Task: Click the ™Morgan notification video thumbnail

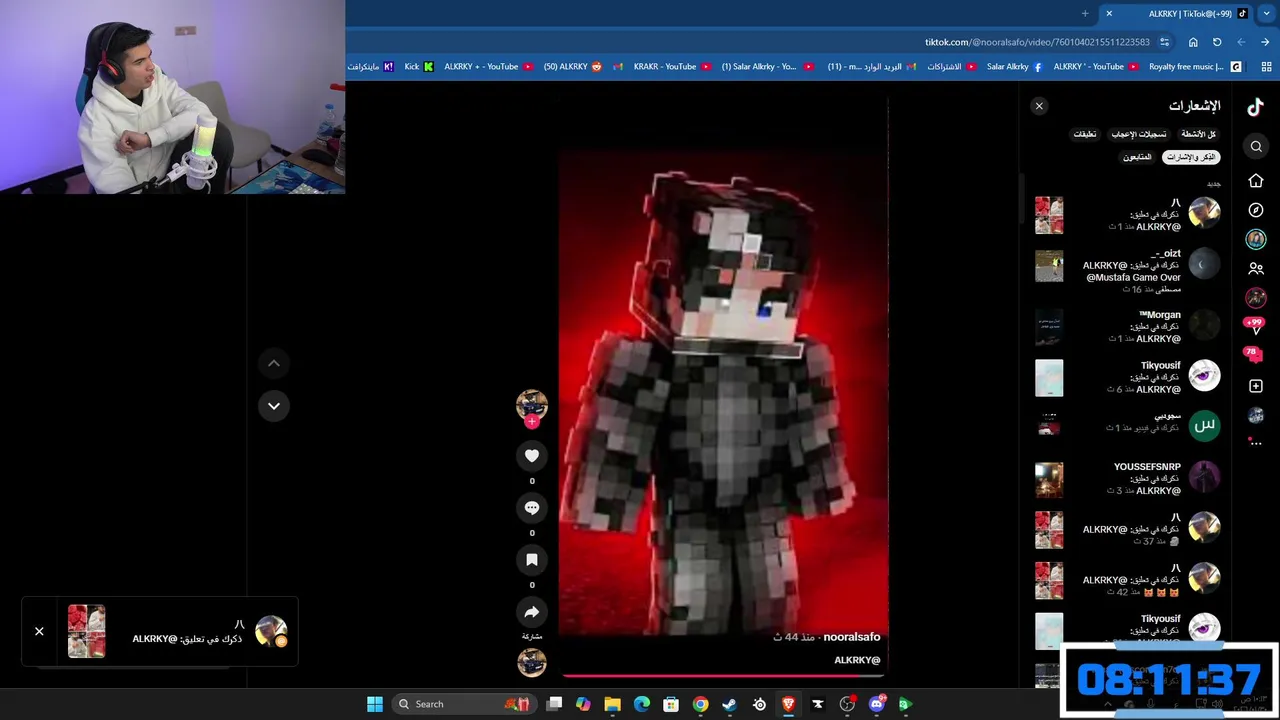Action: tap(1049, 327)
